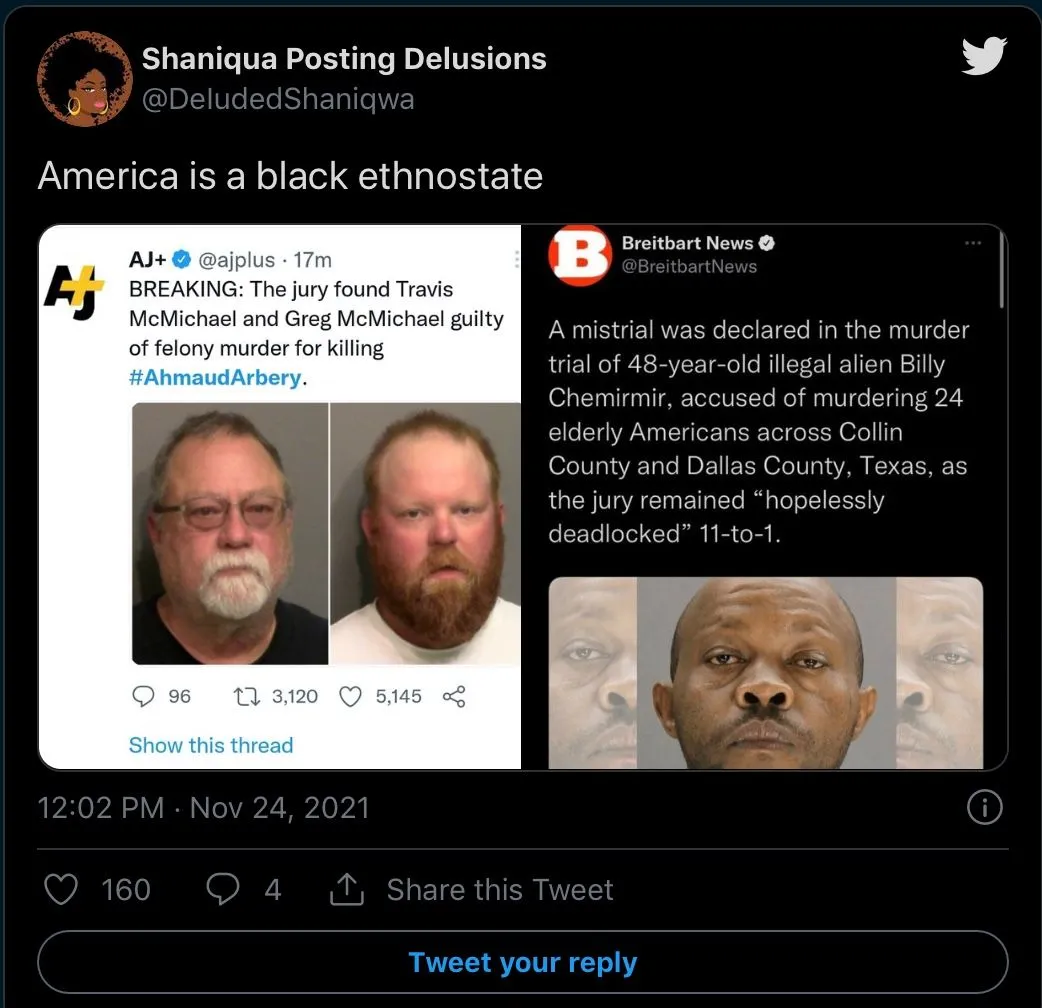Open Breitbart tweet three-dot menu
The width and height of the screenshot is (1042, 1008).
point(973,243)
